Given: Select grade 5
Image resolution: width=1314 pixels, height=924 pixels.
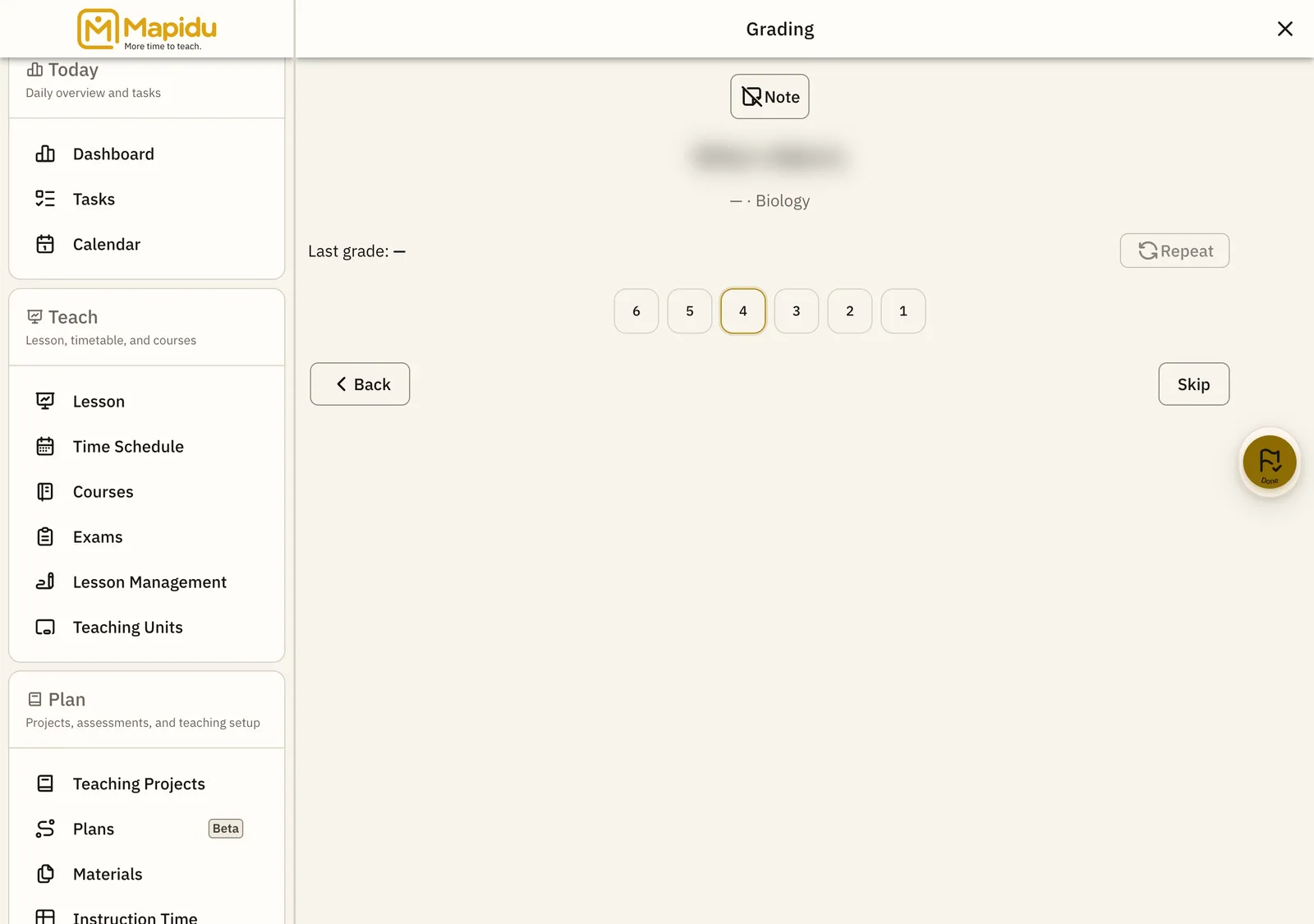Looking at the screenshot, I should click(x=690, y=310).
